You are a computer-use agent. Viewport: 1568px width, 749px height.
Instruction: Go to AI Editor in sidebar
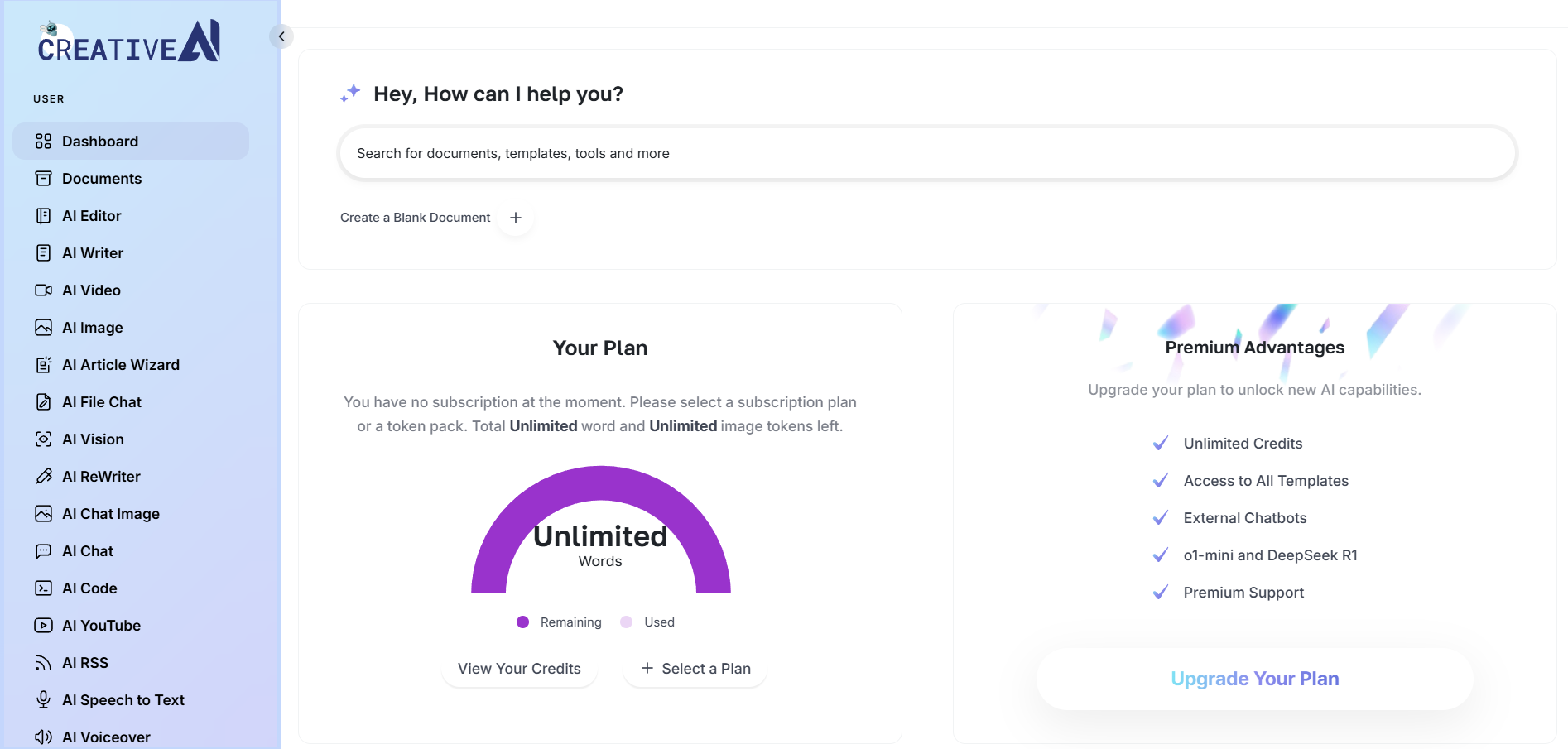(x=131, y=216)
